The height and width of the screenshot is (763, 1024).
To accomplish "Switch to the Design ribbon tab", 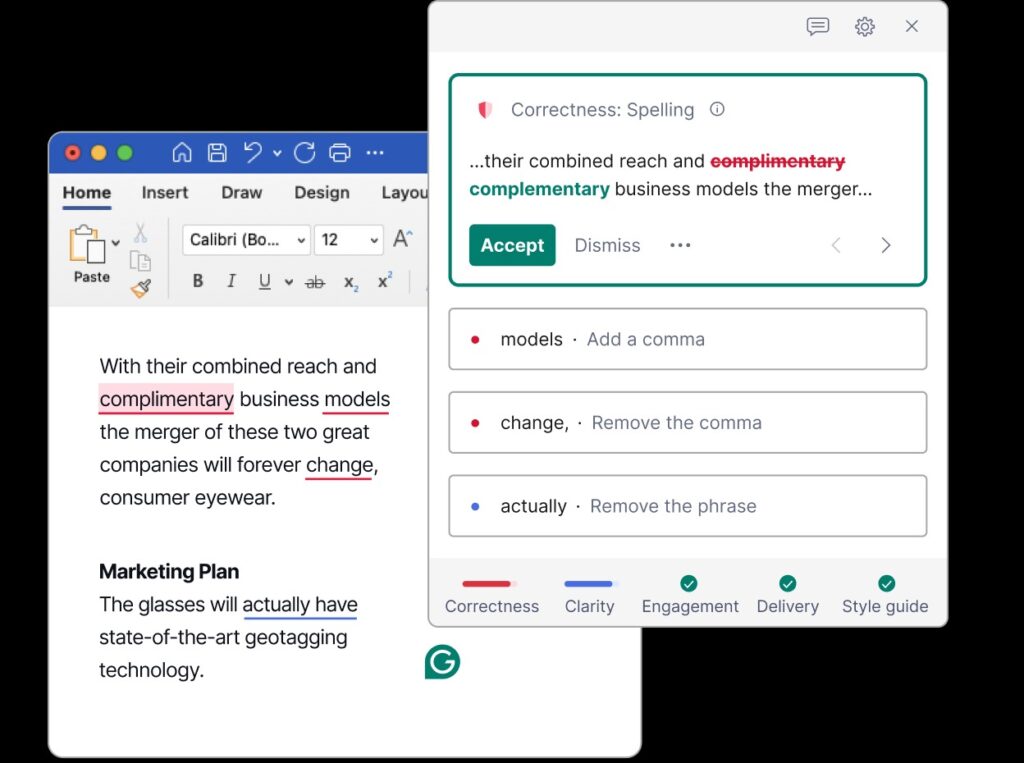I will [x=322, y=193].
